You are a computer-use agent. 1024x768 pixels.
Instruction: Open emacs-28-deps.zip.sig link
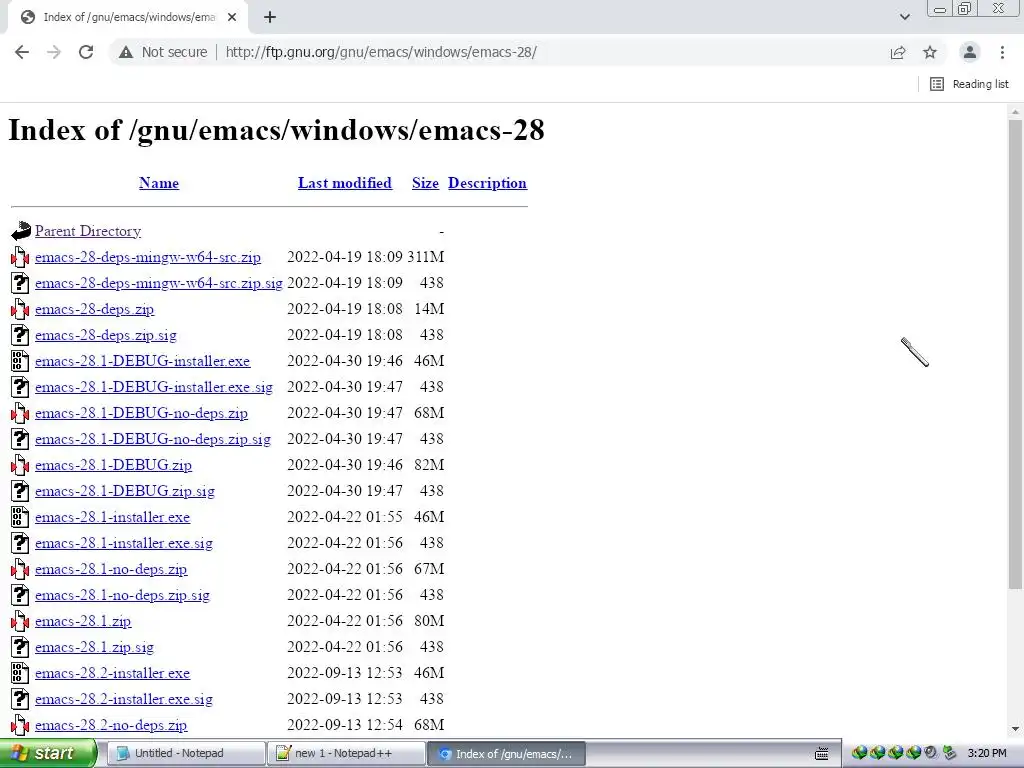coord(106,336)
